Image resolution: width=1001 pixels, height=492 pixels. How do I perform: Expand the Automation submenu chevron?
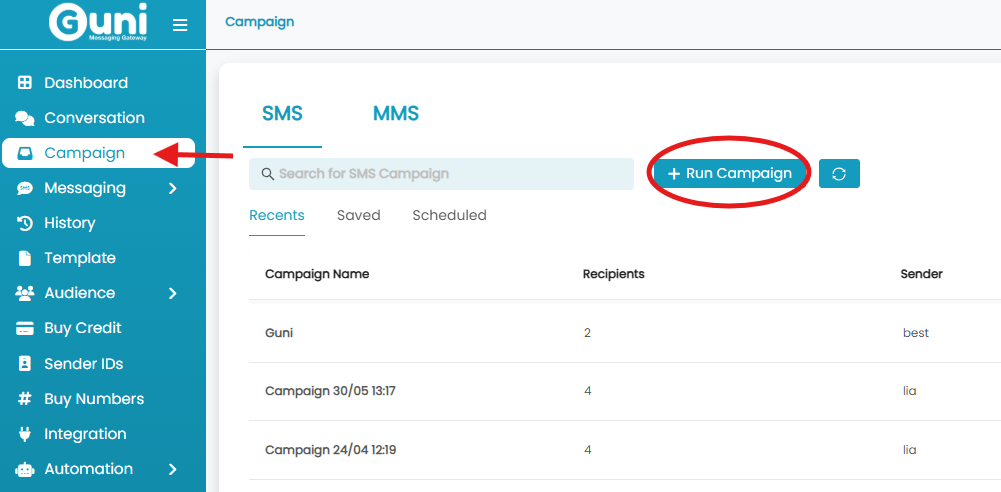(x=172, y=469)
